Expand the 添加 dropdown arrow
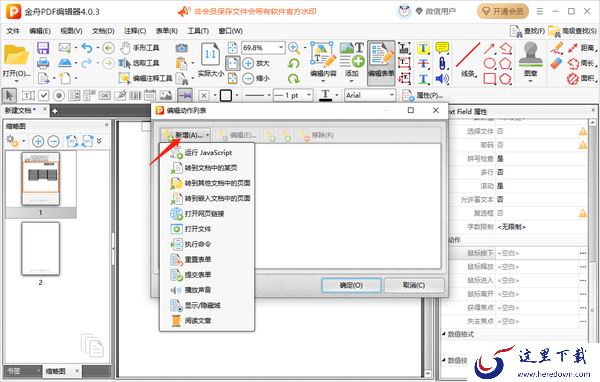This screenshot has height=382, width=600. [352, 81]
